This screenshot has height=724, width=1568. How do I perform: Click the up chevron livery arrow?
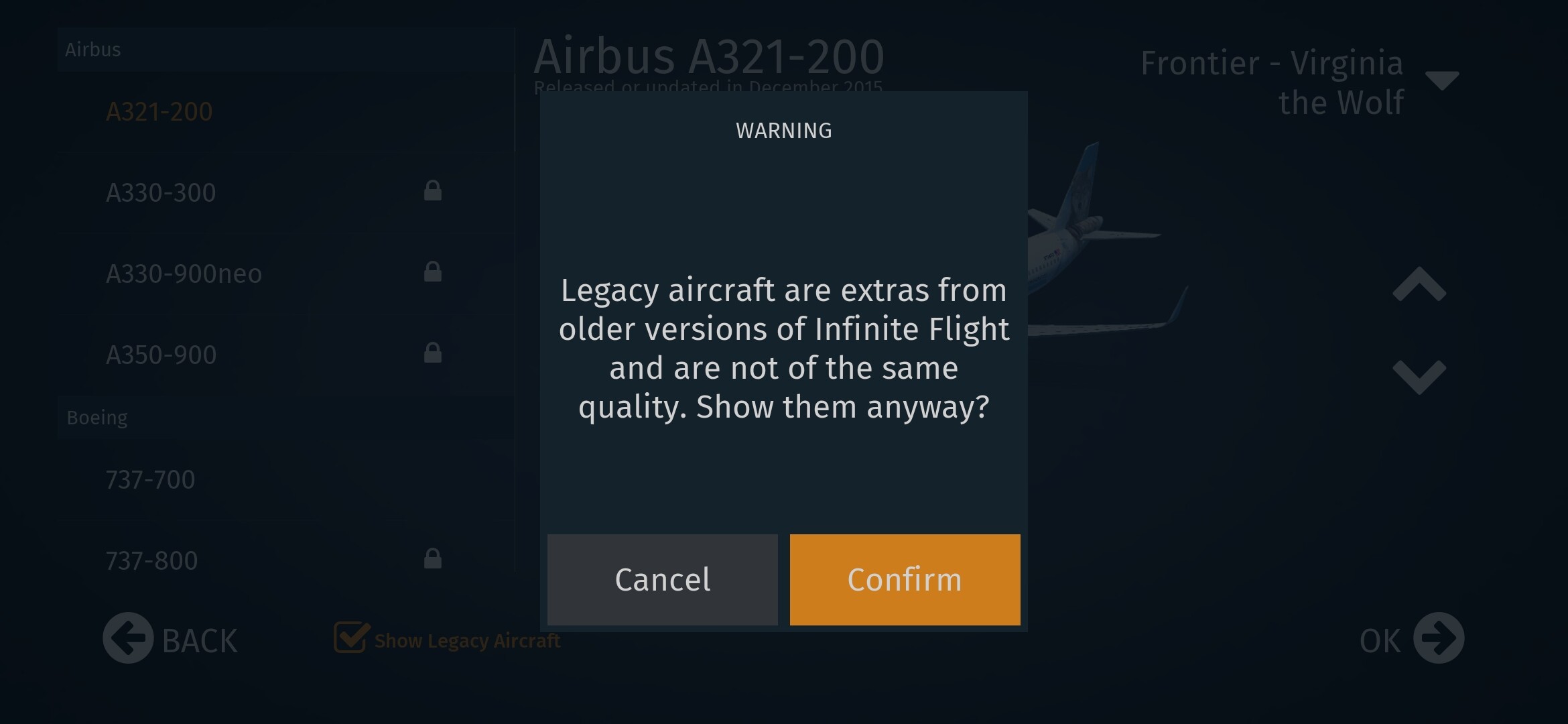[1419, 284]
